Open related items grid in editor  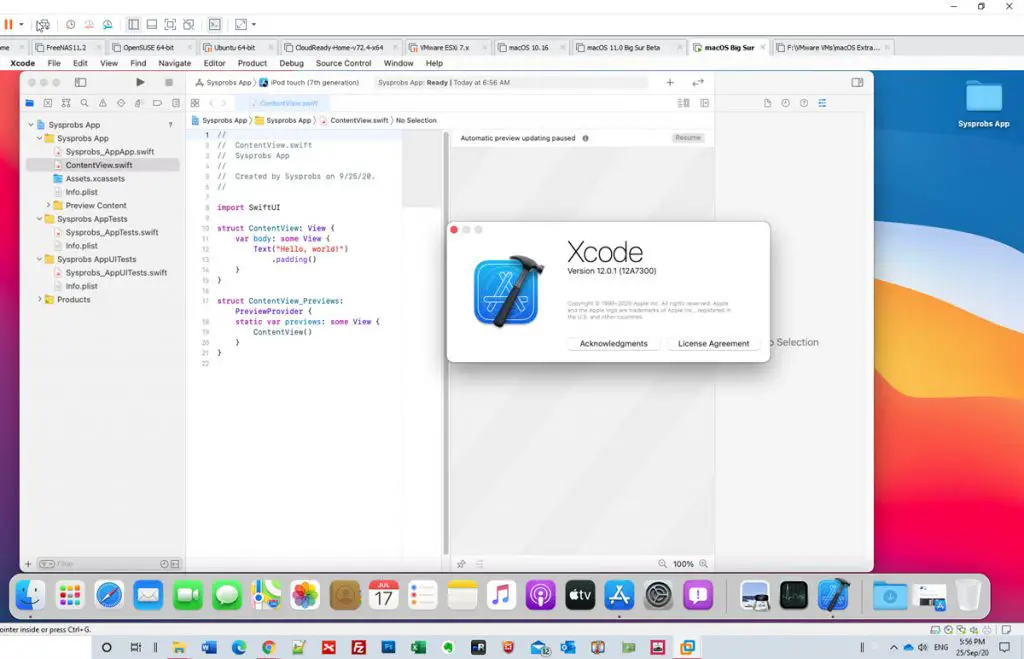[x=195, y=103]
